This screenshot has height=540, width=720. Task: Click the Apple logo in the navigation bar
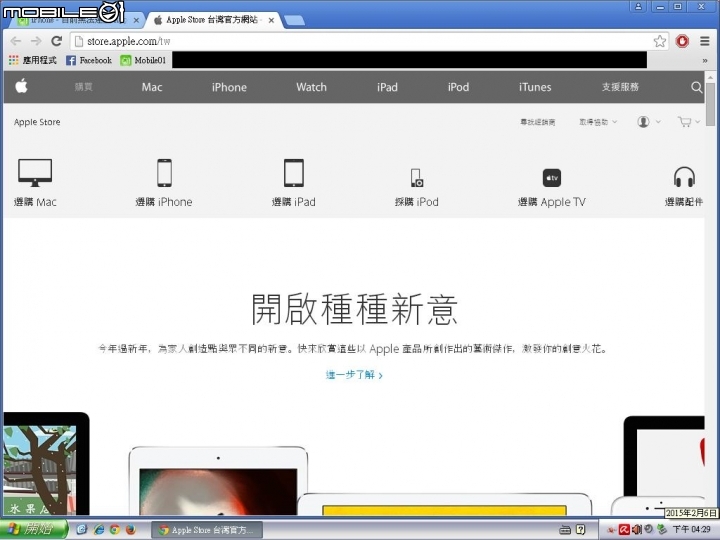tap(21, 86)
